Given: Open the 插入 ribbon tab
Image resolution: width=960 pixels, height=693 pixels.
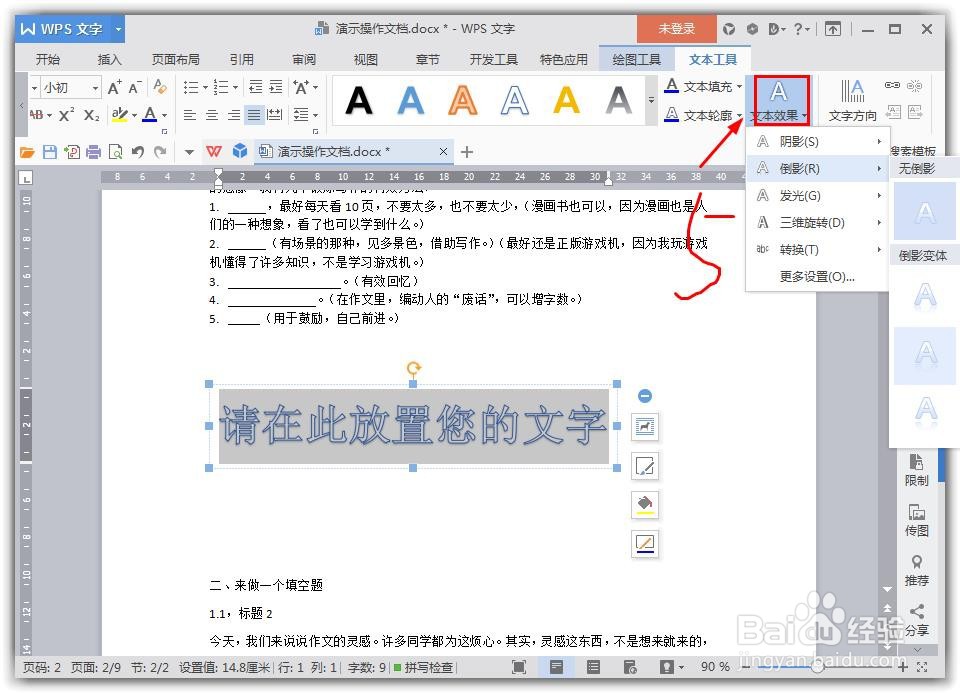Looking at the screenshot, I should (x=109, y=58).
